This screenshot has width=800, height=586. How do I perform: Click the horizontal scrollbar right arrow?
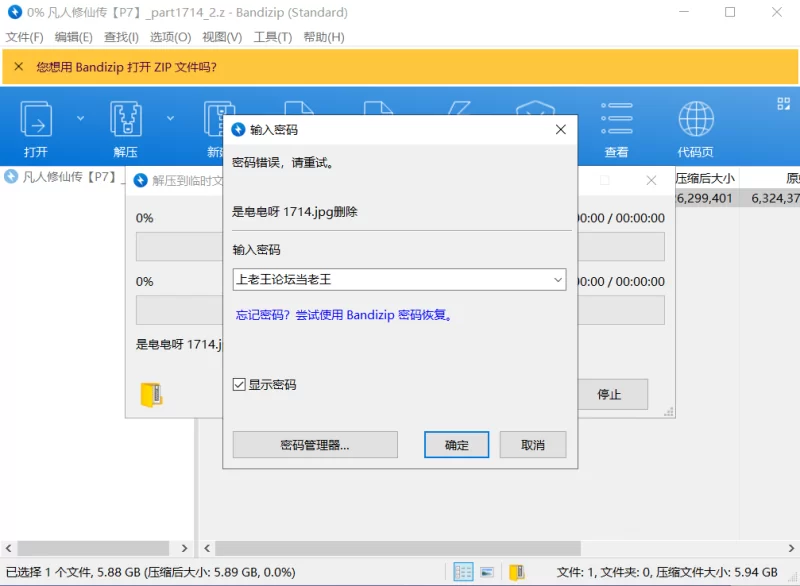click(790, 548)
